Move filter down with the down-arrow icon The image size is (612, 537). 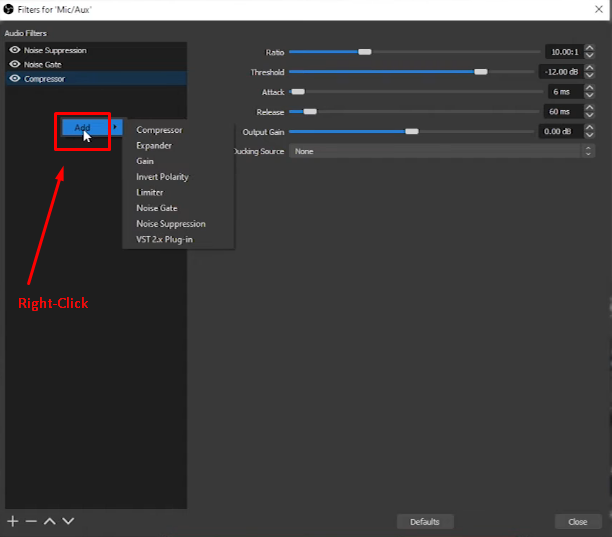pos(68,521)
